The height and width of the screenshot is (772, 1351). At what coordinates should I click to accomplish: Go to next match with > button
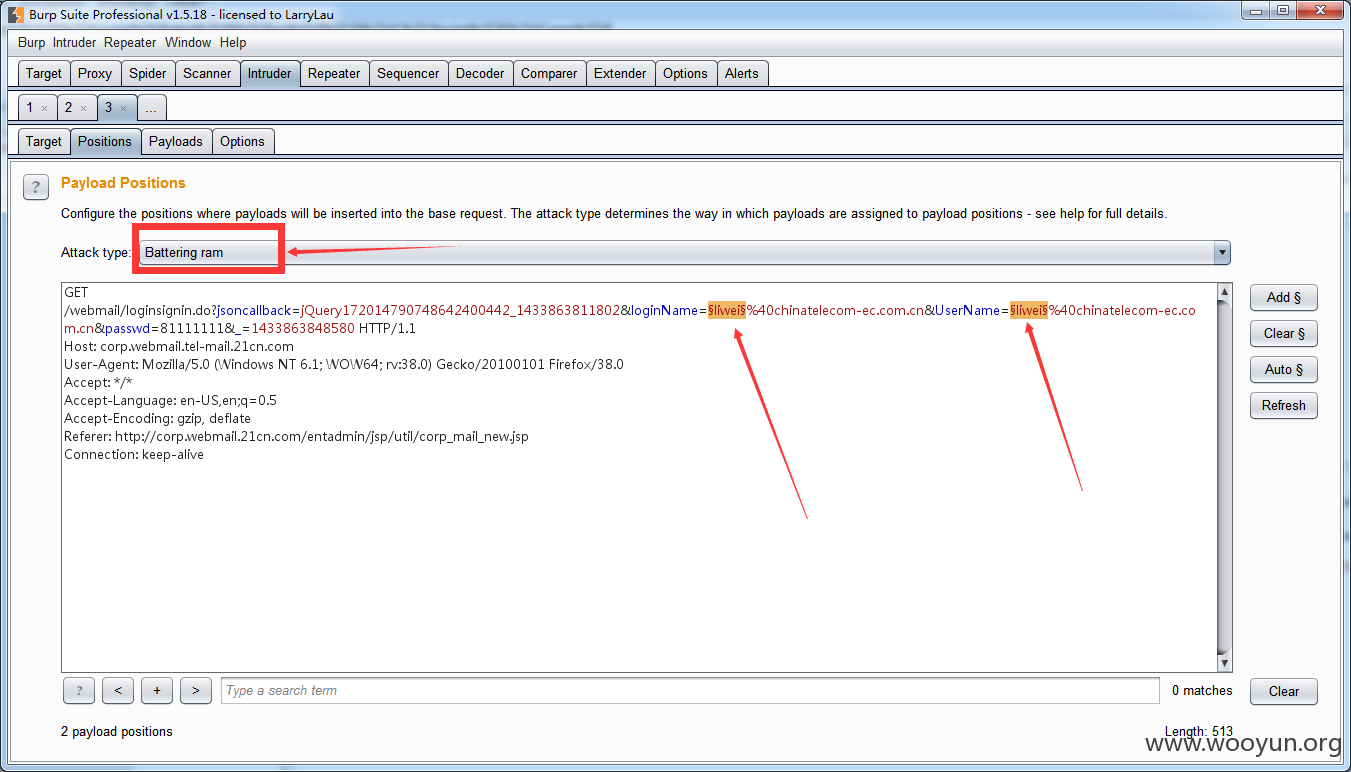196,690
